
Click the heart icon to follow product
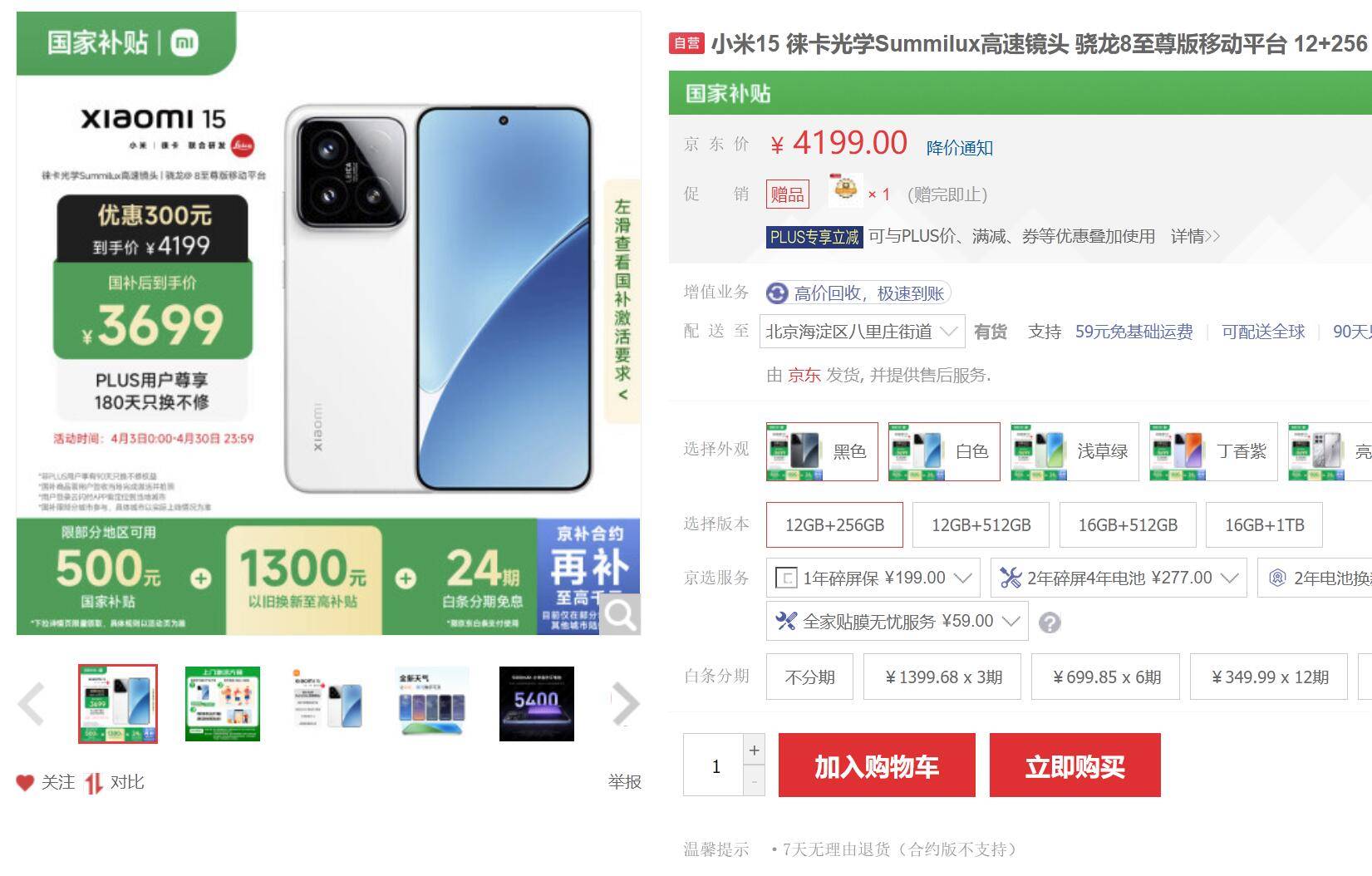coord(25,782)
